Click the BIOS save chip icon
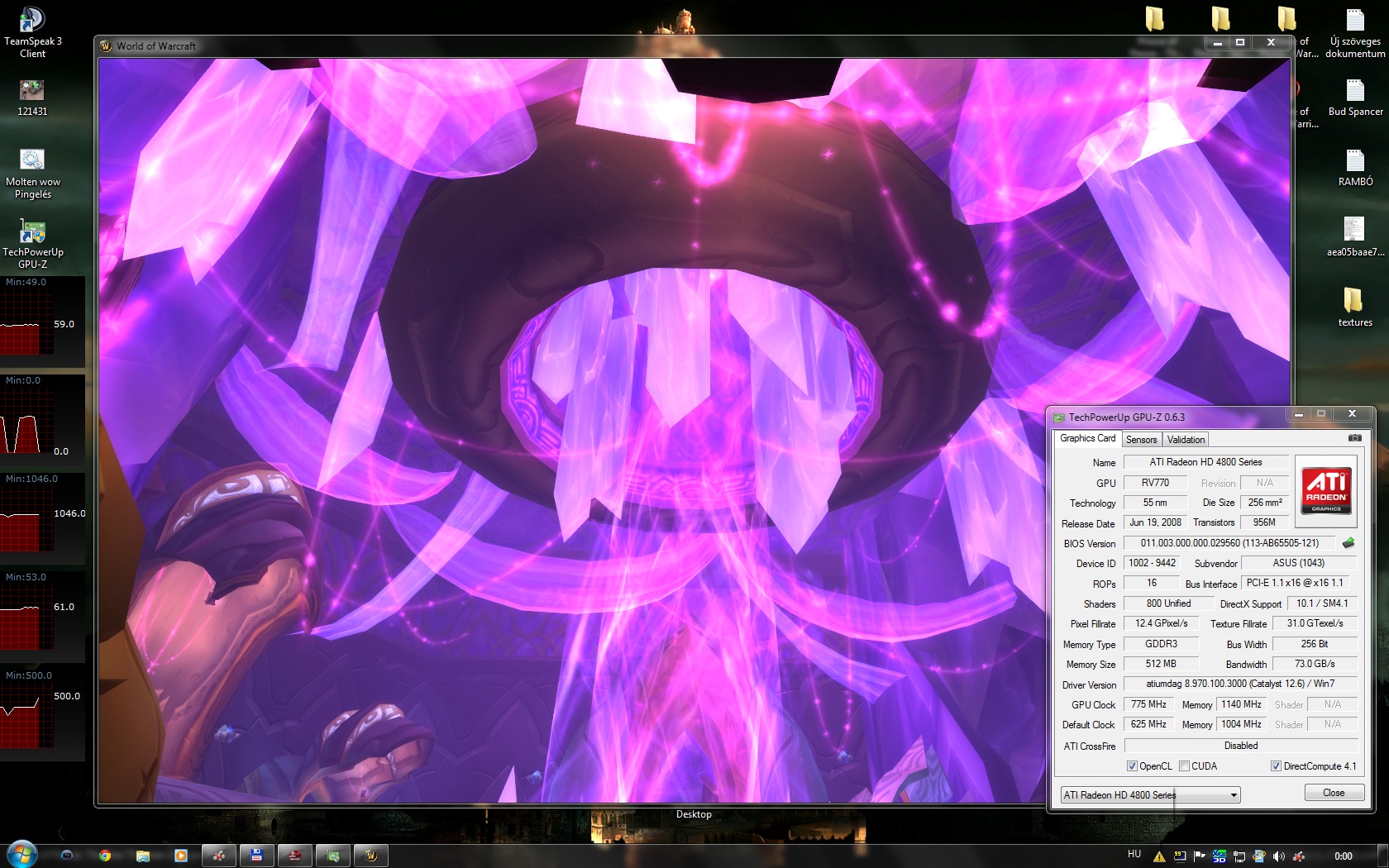 pos(1348,543)
